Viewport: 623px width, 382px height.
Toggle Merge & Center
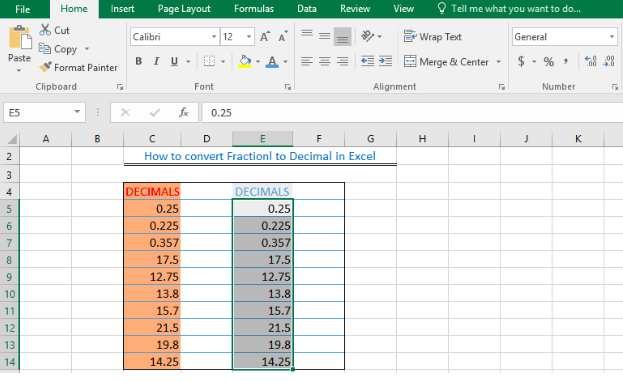(446, 62)
